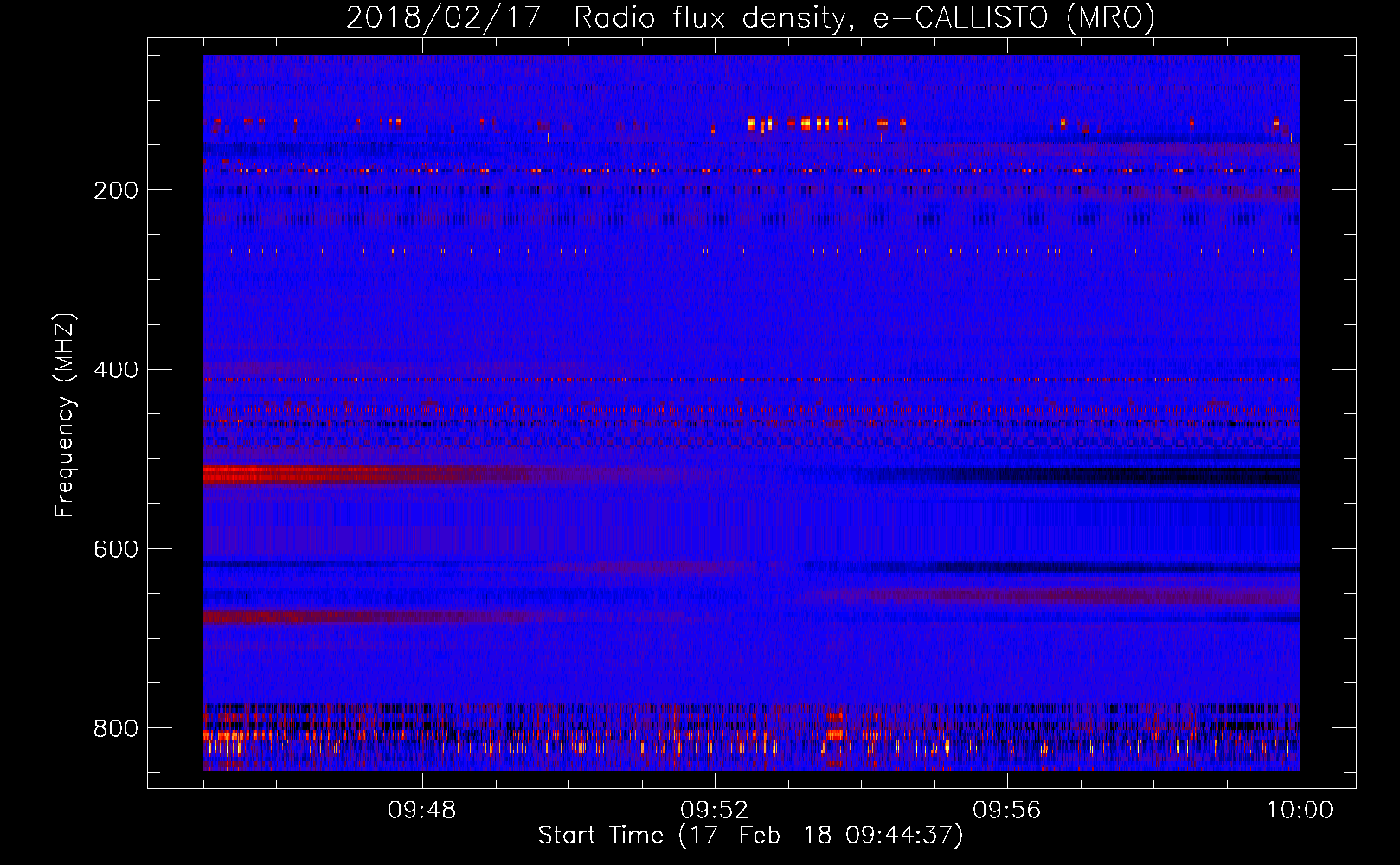Click the 09:52 time tick label
The image size is (1400, 865).
pos(715,811)
